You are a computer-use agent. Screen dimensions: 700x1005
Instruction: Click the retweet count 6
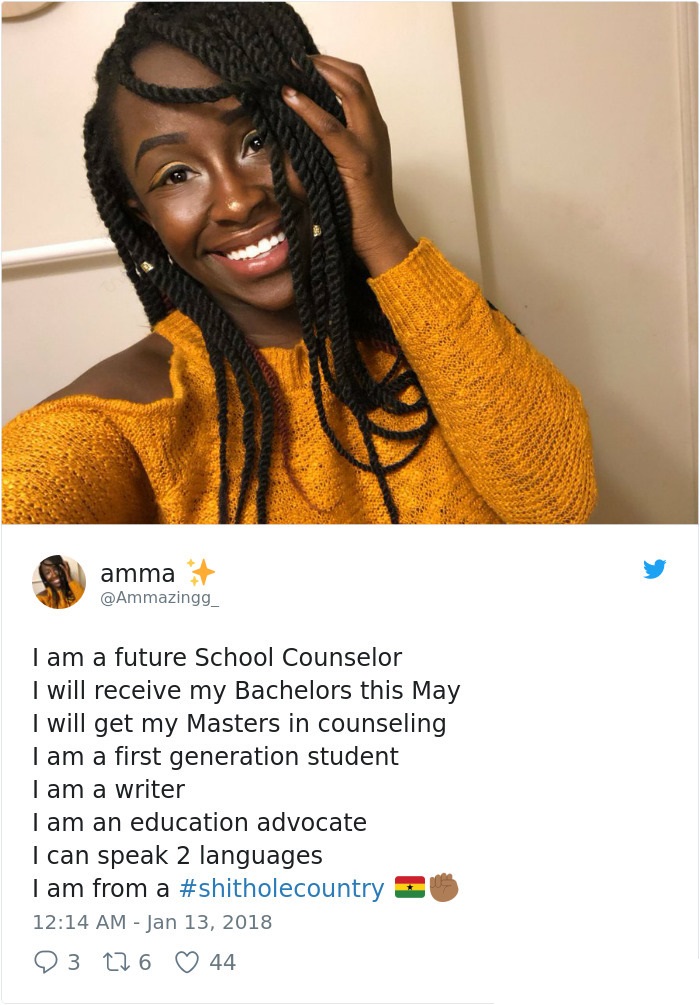145,962
